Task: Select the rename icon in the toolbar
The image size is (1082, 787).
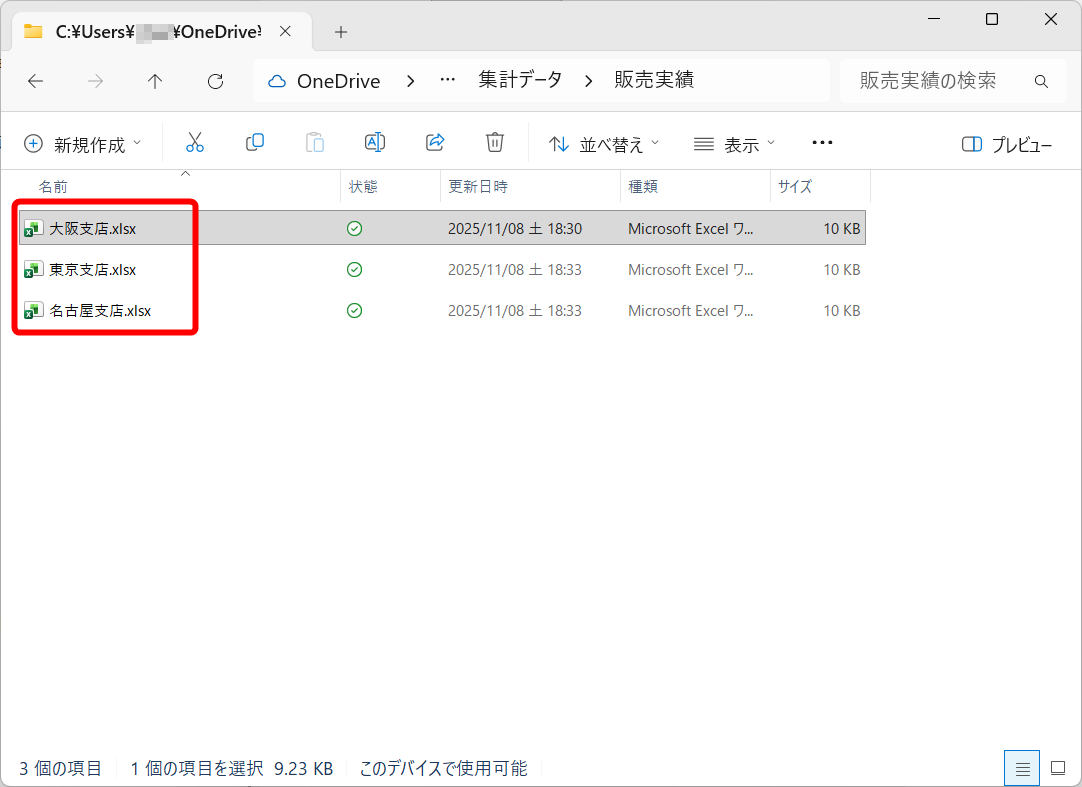Action: 374,142
